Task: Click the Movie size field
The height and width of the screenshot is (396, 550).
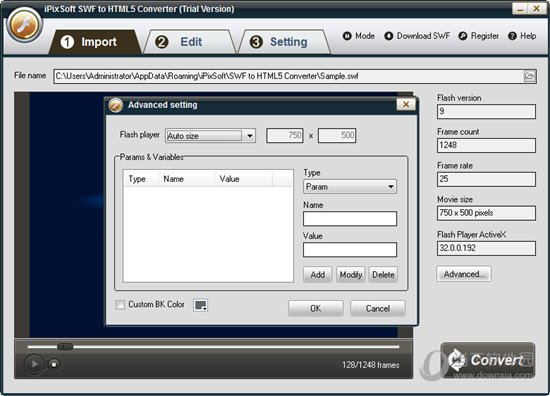Action: (x=486, y=213)
